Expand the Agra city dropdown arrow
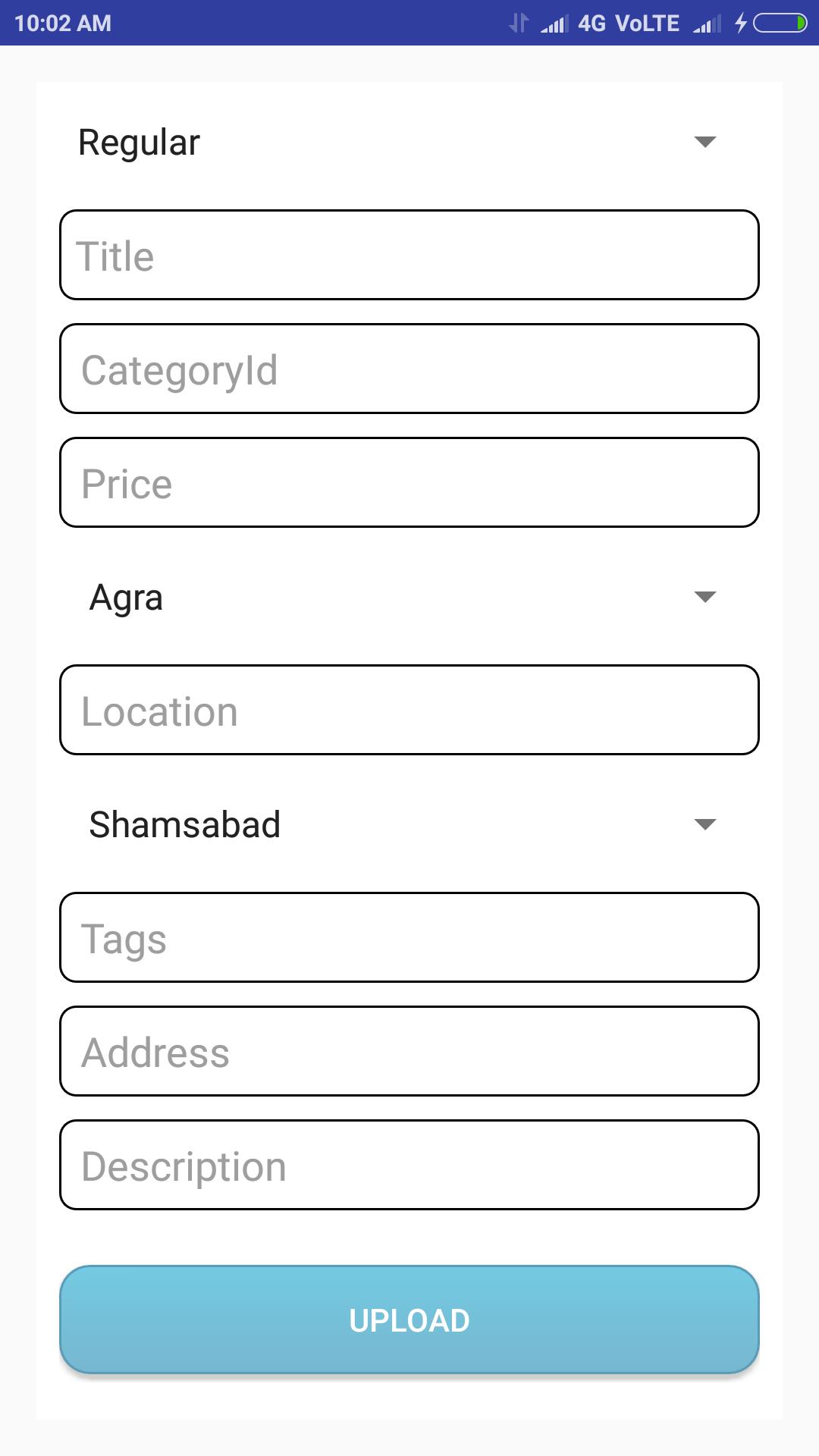 (x=705, y=597)
